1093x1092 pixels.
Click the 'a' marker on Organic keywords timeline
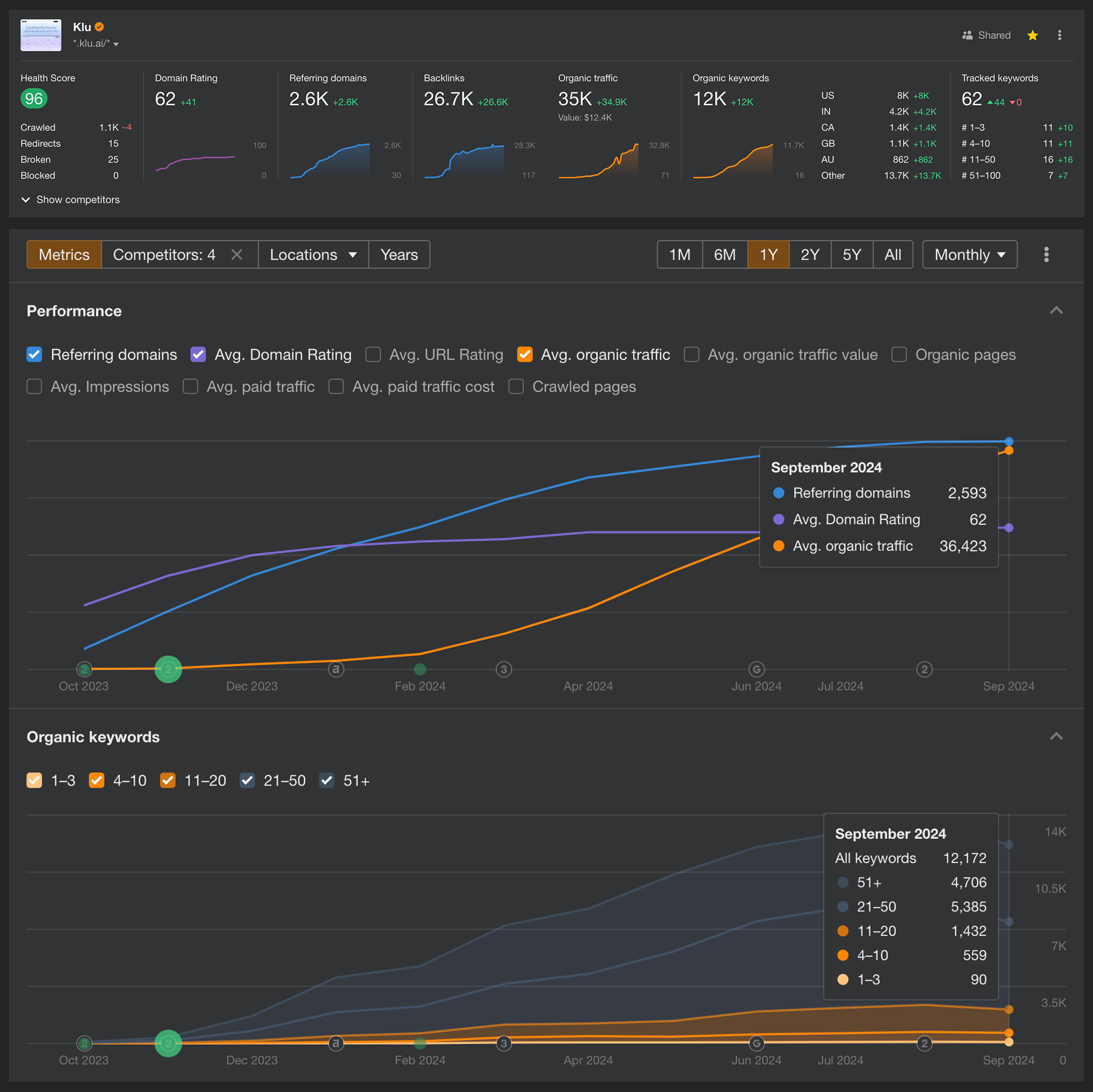tap(336, 1044)
